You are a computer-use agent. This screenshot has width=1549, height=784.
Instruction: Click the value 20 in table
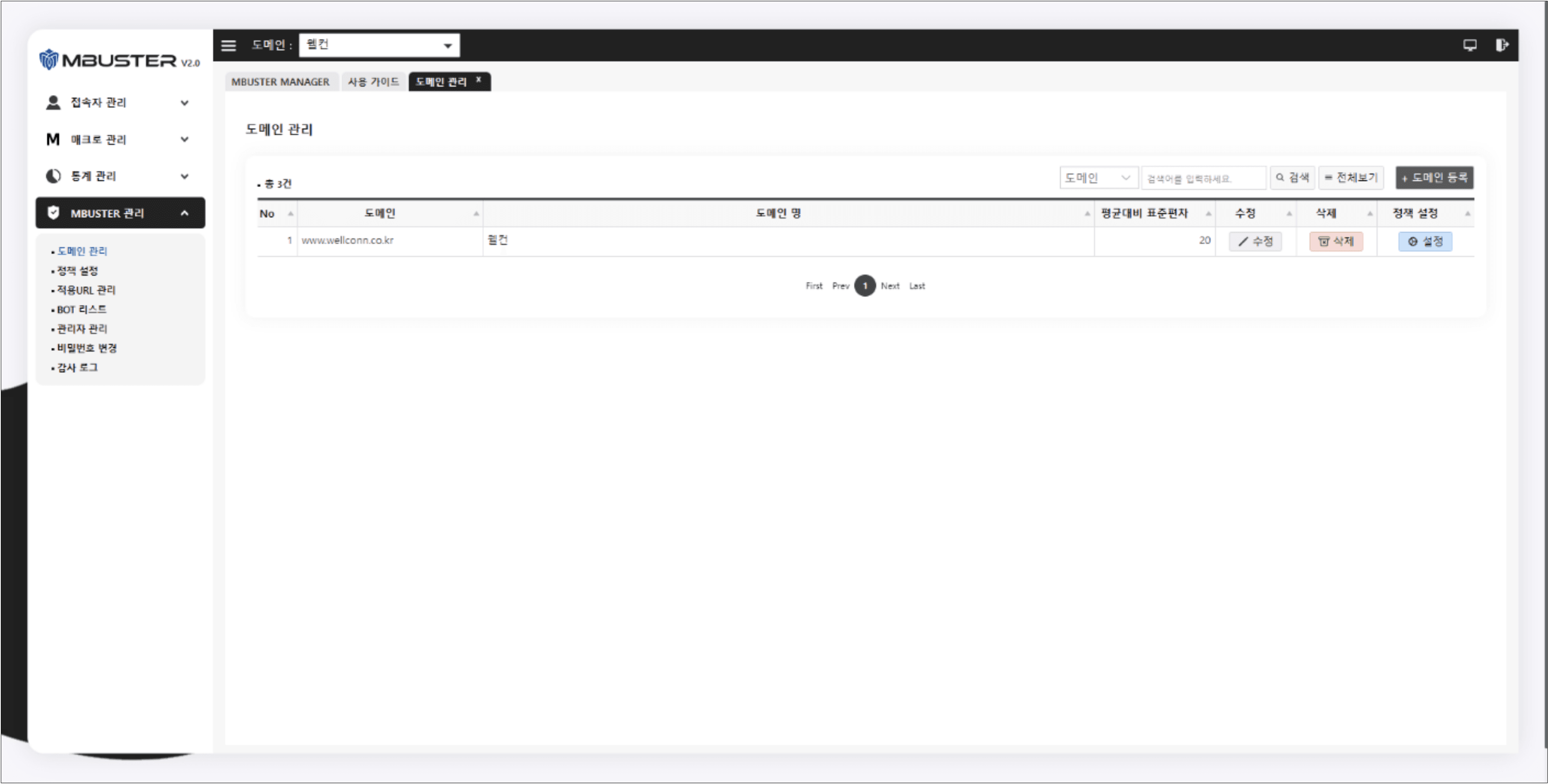[1204, 240]
